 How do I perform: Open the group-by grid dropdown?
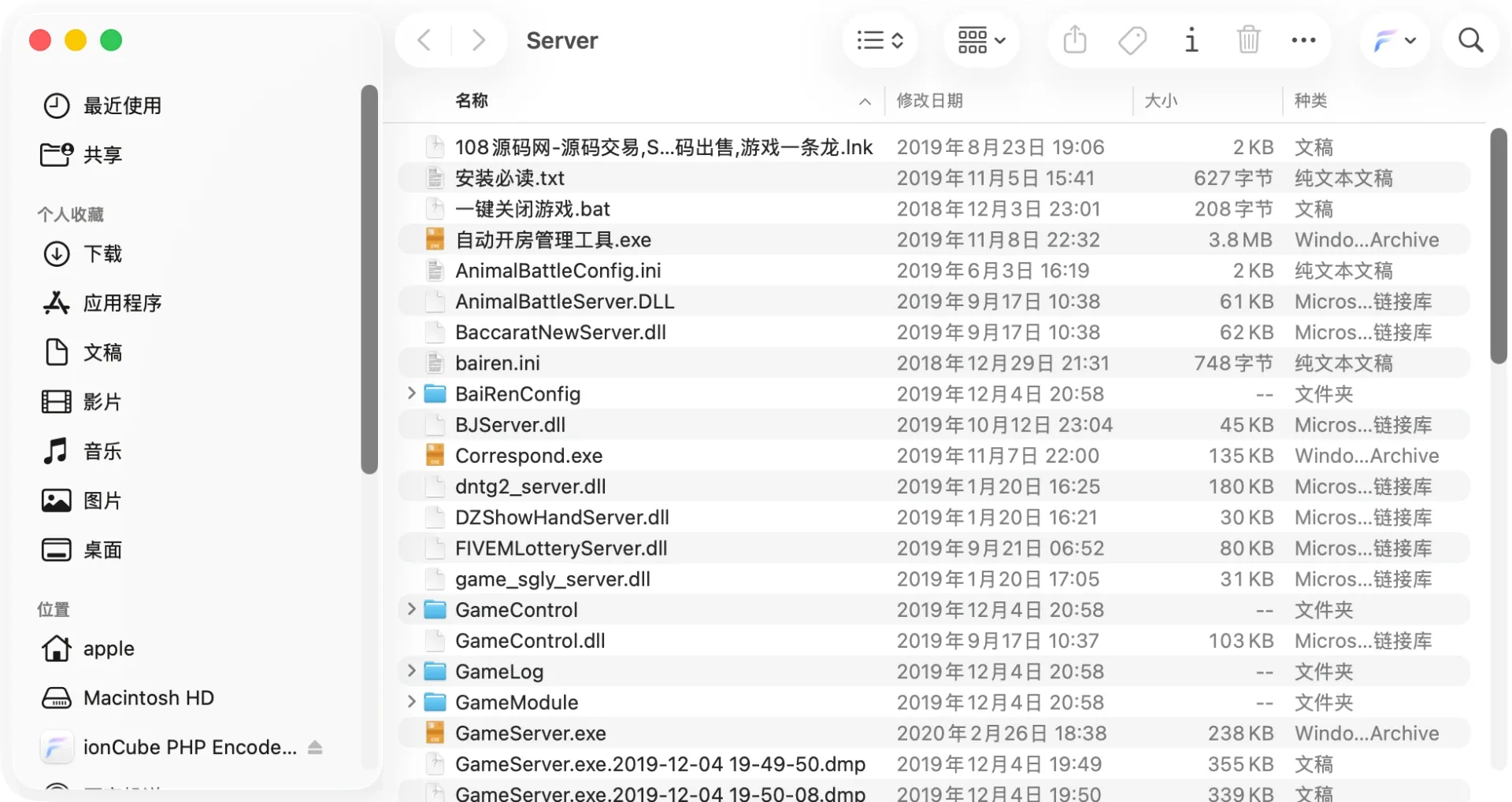(x=981, y=40)
